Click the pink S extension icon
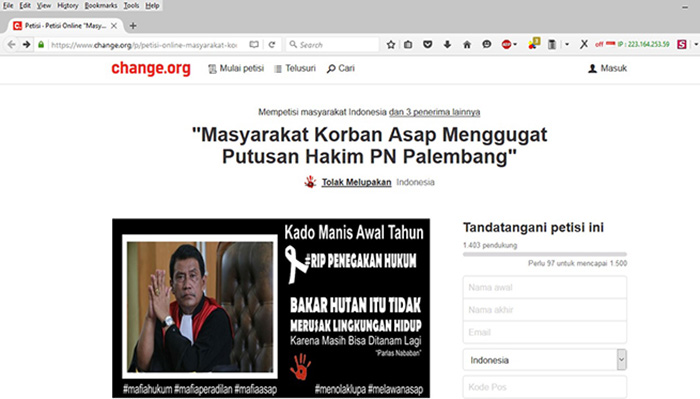The width and height of the screenshot is (700, 399). click(681, 45)
